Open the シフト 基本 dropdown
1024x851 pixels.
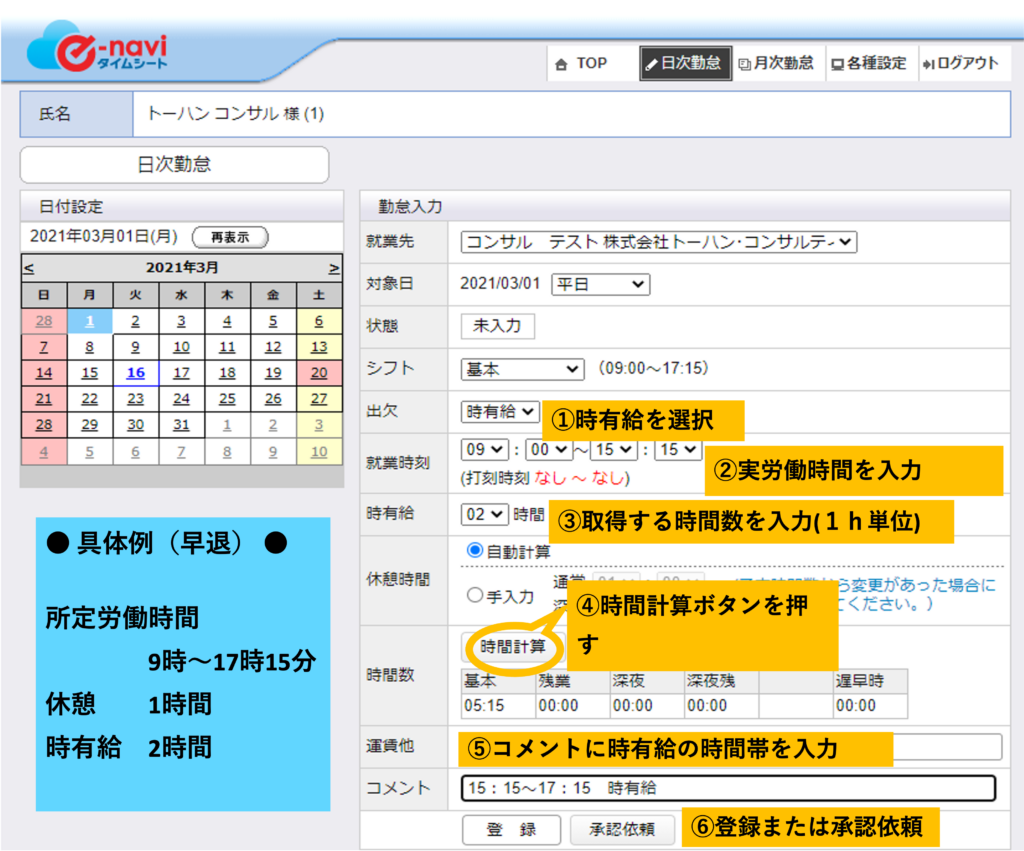coord(521,369)
